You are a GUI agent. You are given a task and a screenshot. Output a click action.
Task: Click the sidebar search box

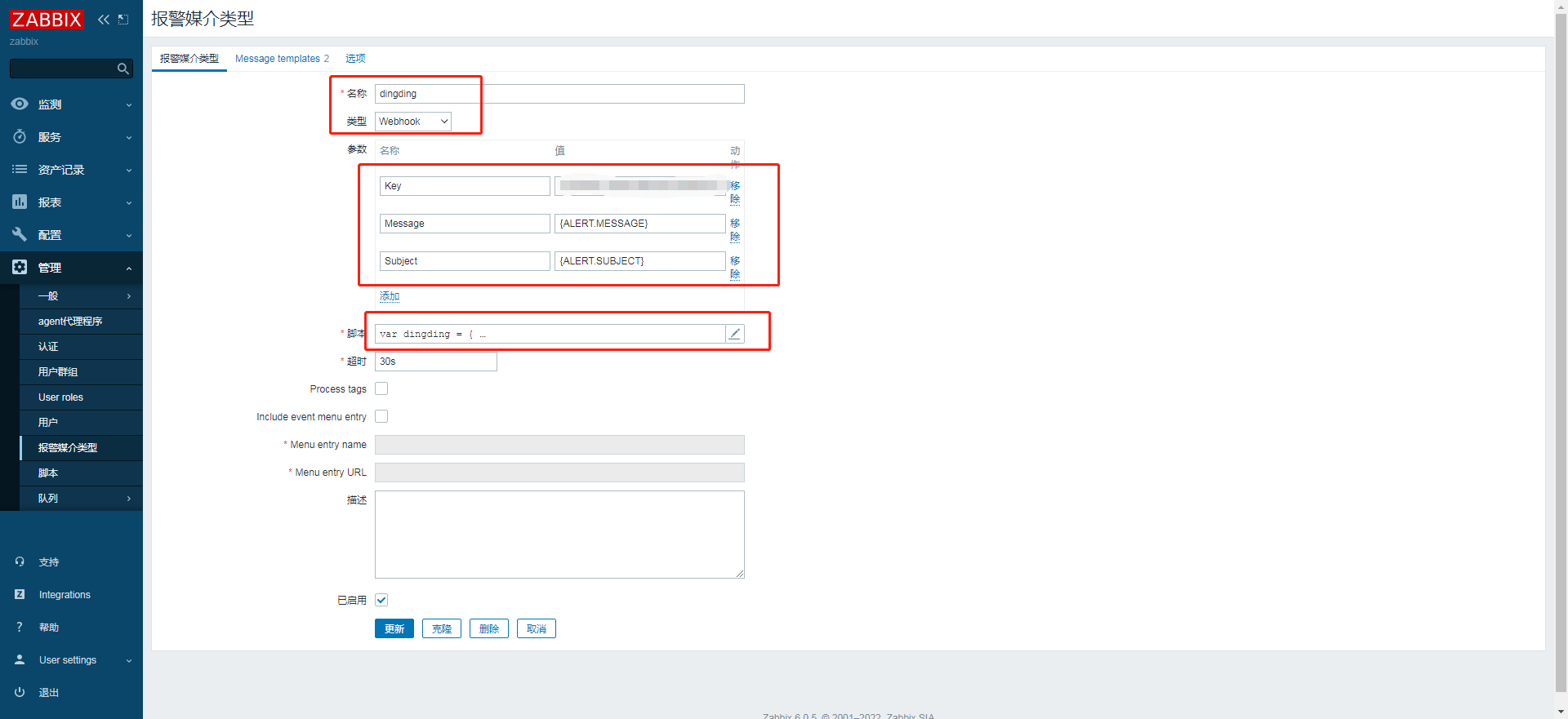[72, 69]
